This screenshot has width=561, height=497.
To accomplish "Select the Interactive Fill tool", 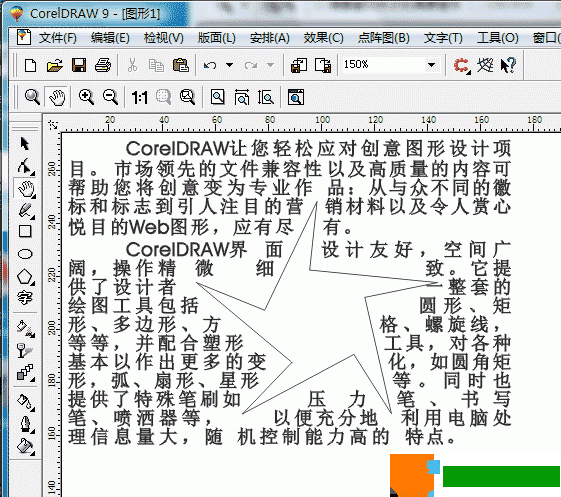I will (x=26, y=328).
